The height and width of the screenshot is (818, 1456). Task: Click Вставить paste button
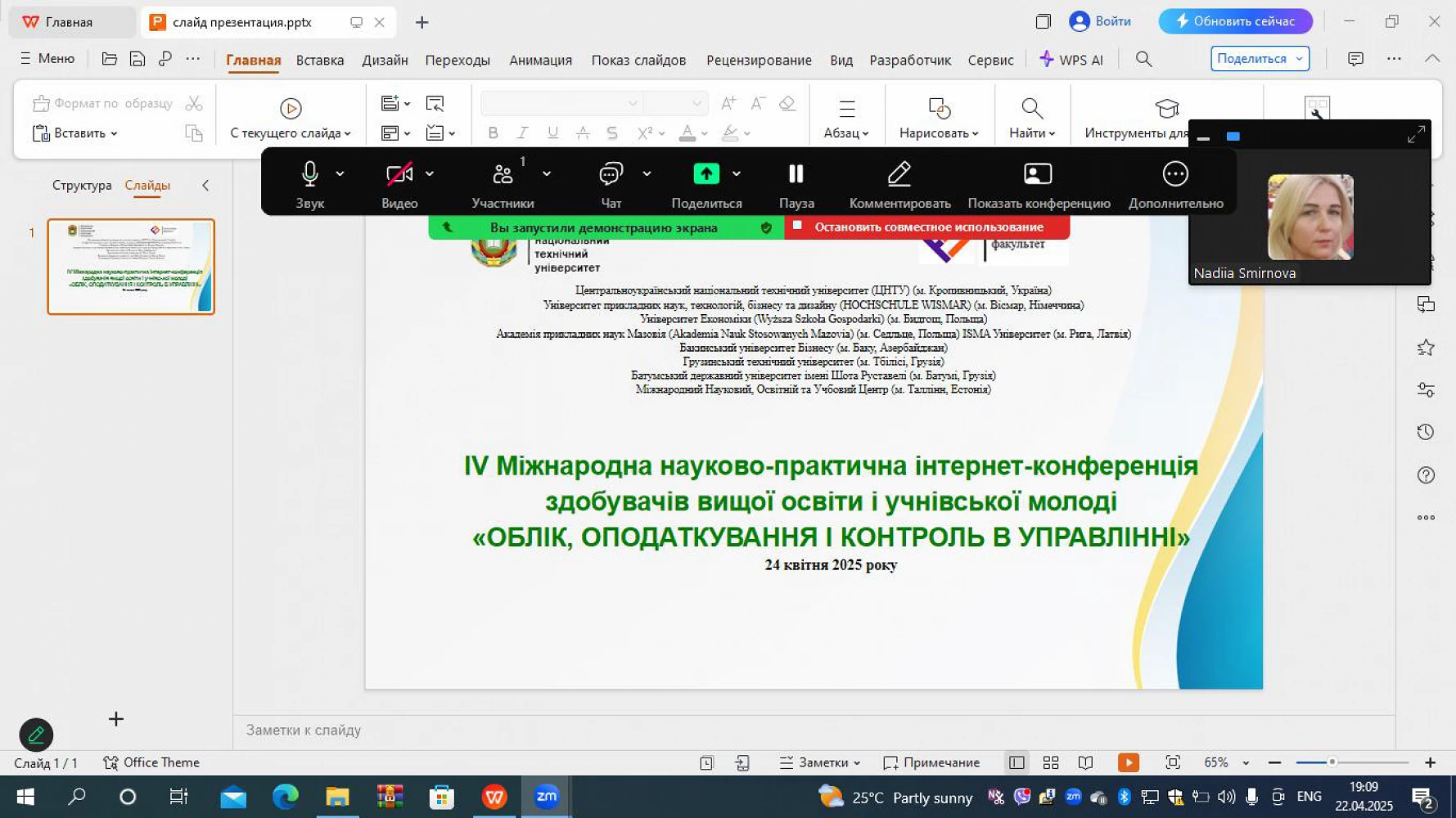point(74,133)
